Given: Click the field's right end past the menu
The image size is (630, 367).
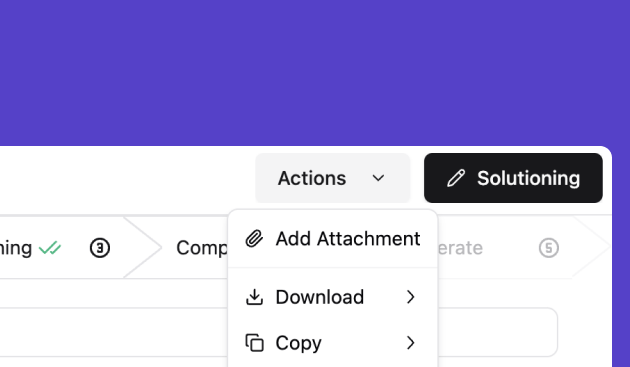Looking at the screenshot, I should click(x=497, y=332).
